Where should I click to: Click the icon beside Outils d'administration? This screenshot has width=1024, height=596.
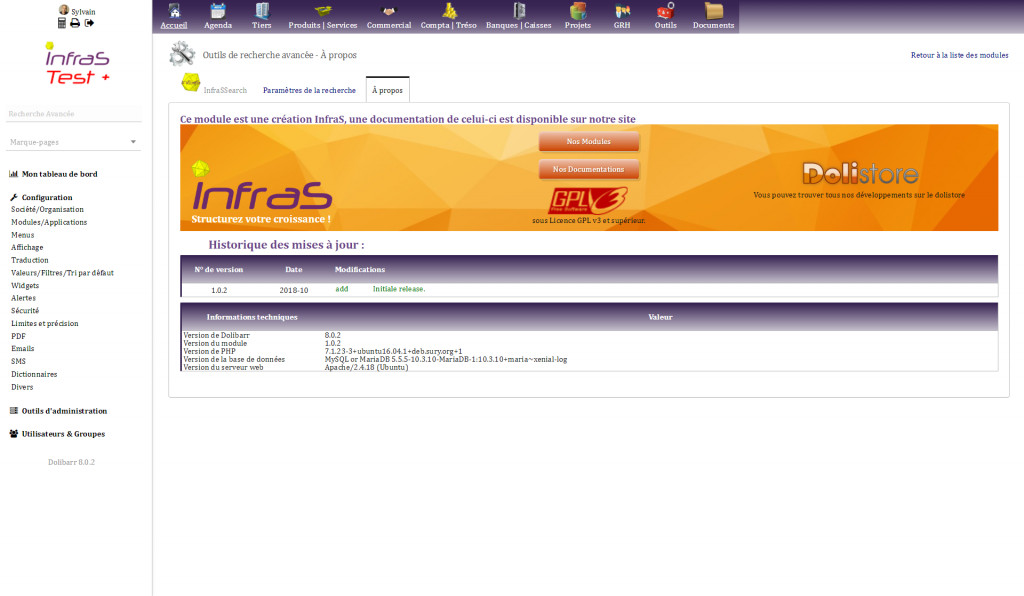pyautogui.click(x=14, y=411)
